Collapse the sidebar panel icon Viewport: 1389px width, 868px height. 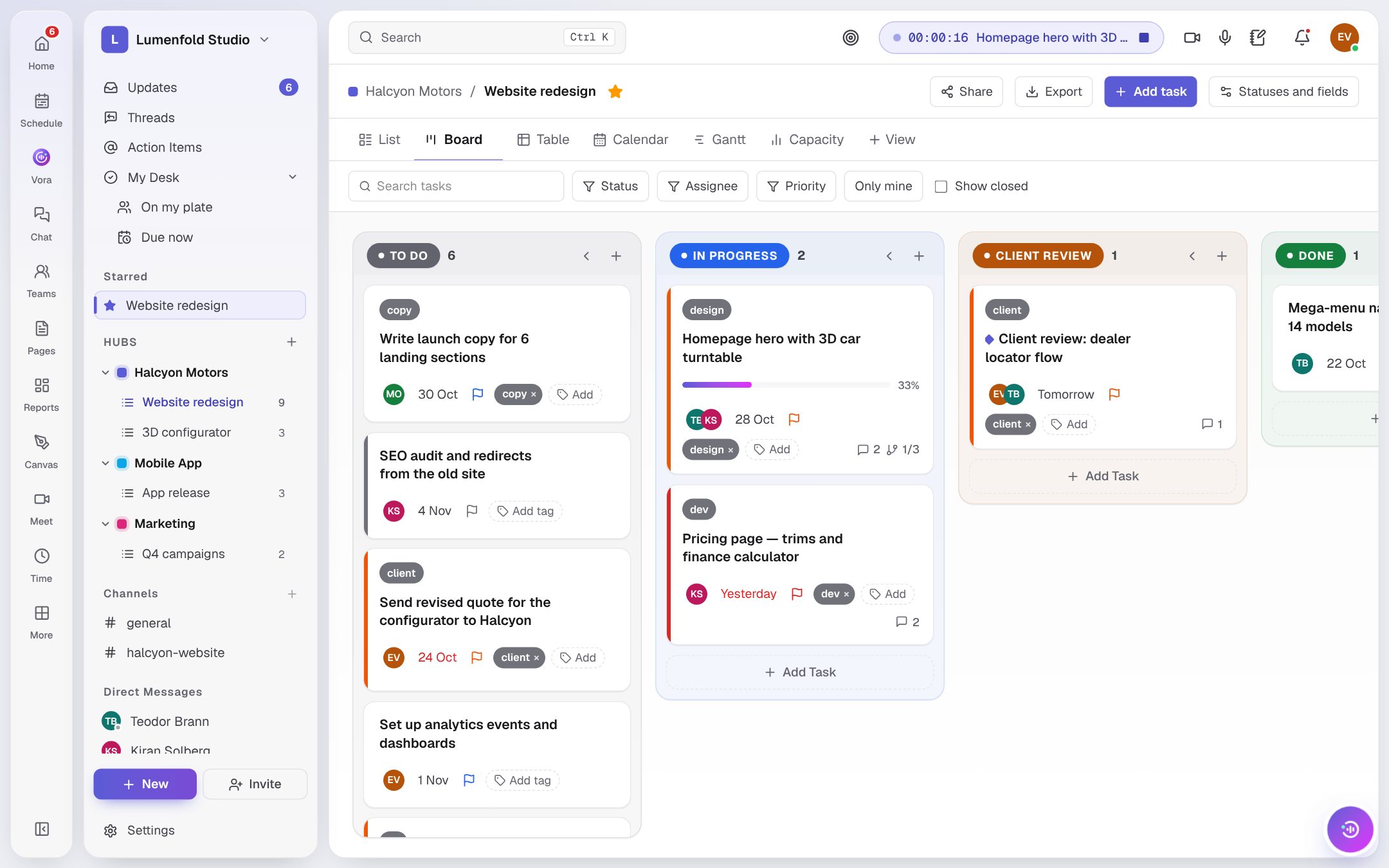pyautogui.click(x=41, y=829)
